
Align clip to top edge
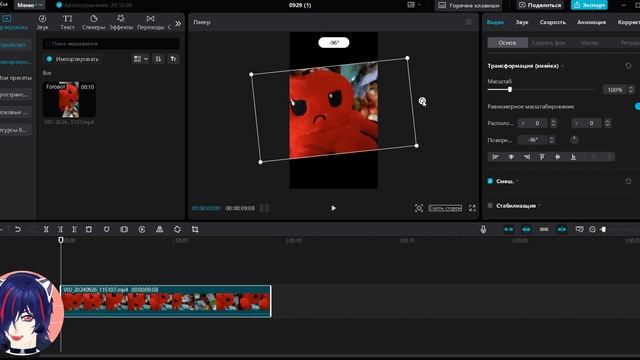[542, 157]
